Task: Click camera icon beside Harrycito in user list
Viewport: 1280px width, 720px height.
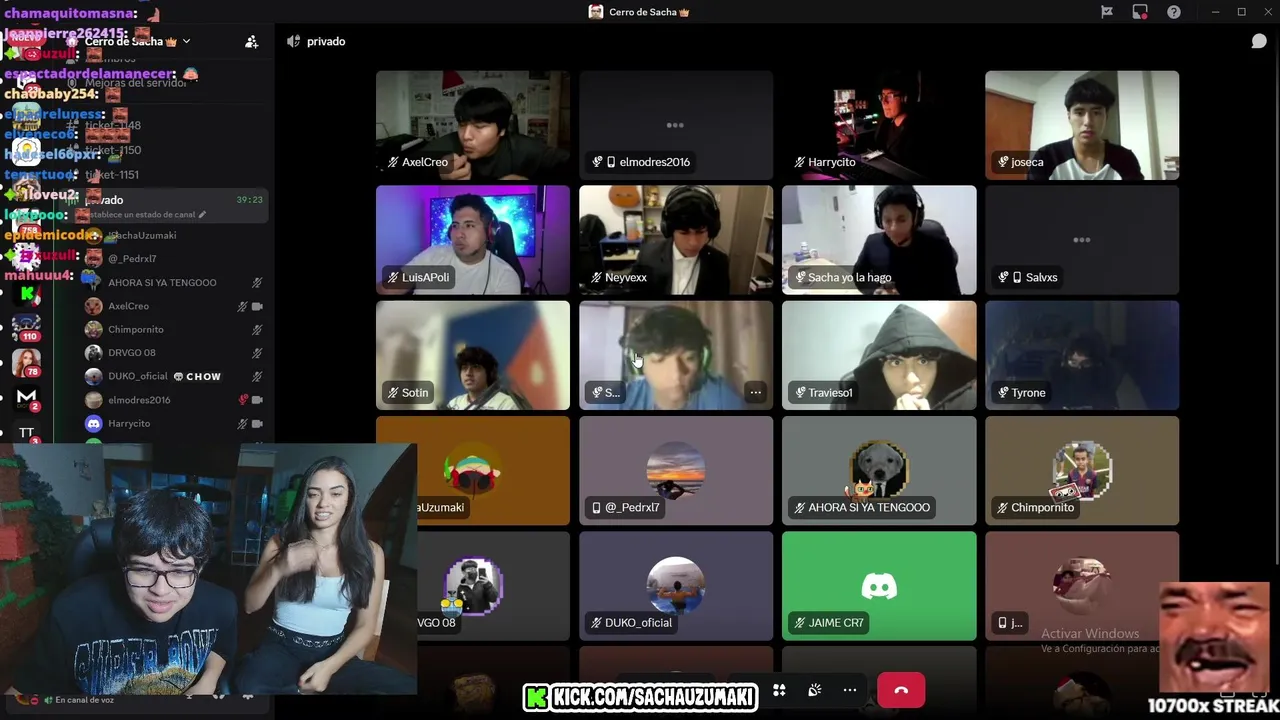Action: pyautogui.click(x=257, y=423)
